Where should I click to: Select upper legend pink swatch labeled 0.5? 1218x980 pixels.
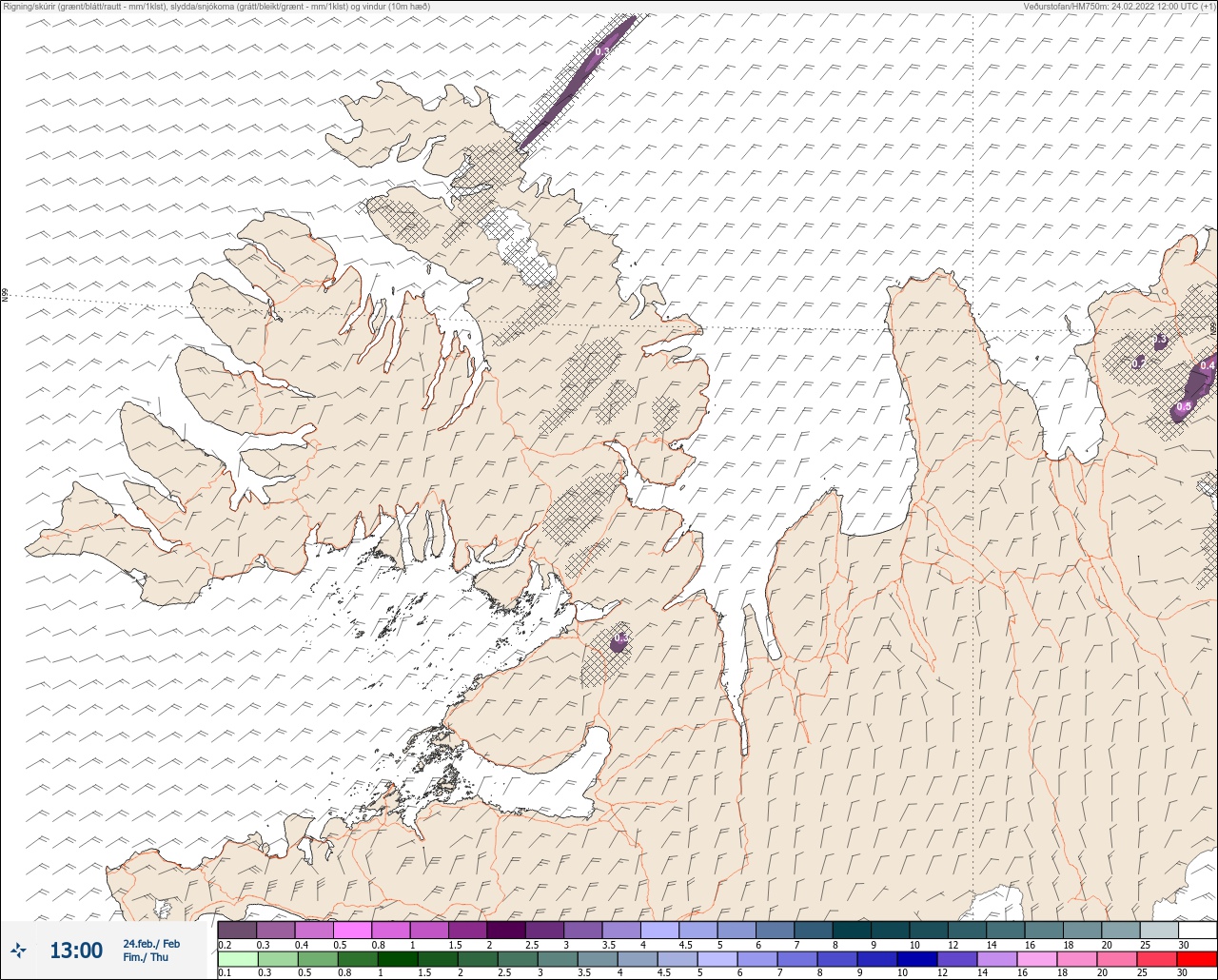coord(352,930)
